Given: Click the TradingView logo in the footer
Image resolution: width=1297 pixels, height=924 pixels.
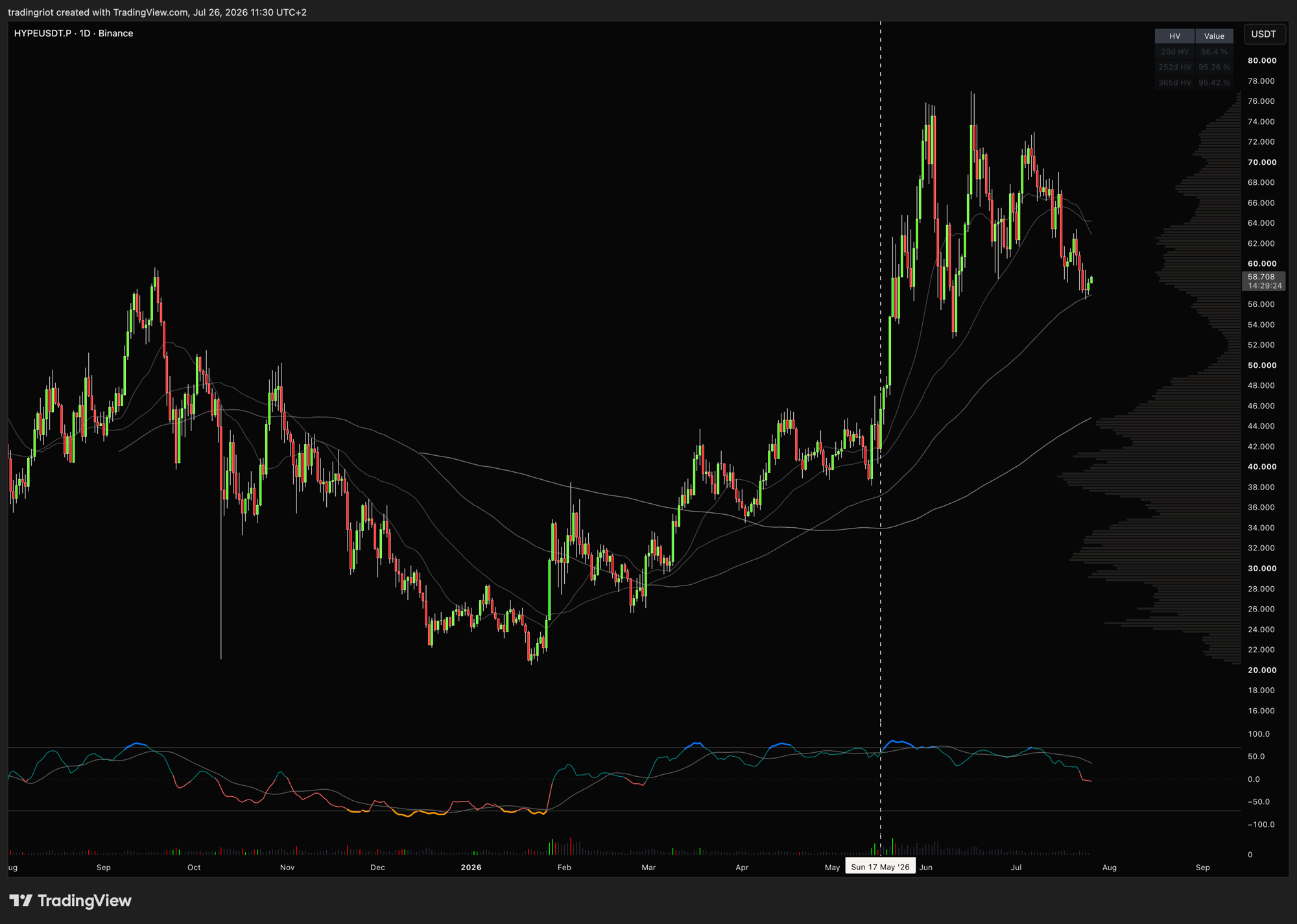Looking at the screenshot, I should (x=71, y=901).
